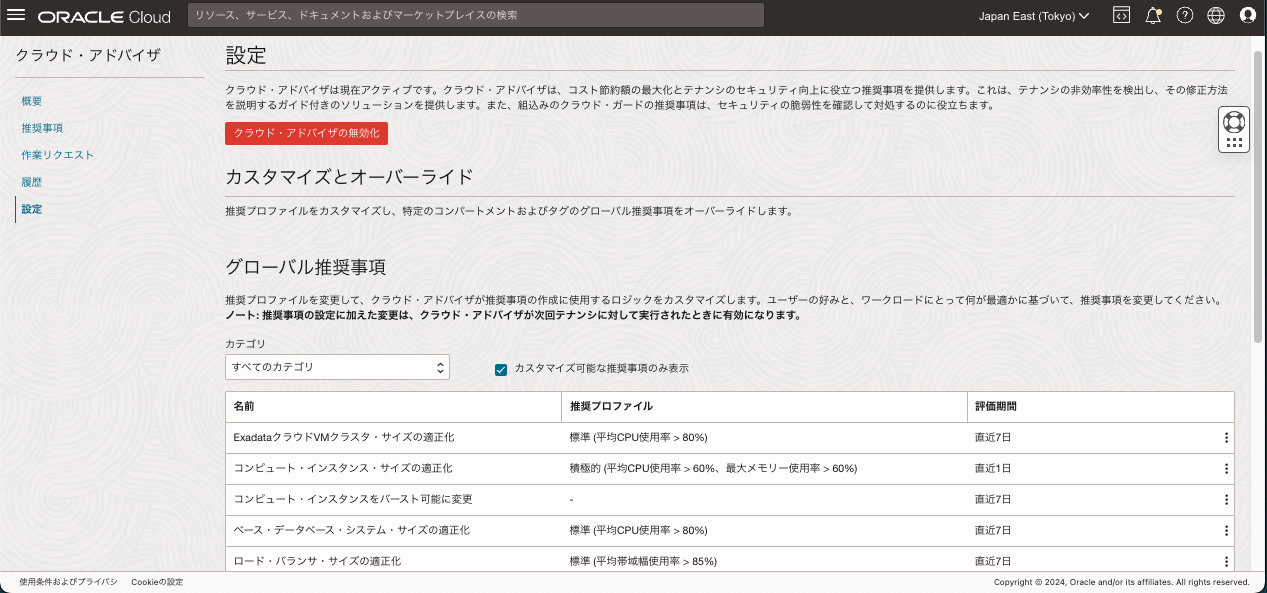Open the すべてのカテゴリ dropdown
Screen dimensions: 1267x593
click(337, 367)
